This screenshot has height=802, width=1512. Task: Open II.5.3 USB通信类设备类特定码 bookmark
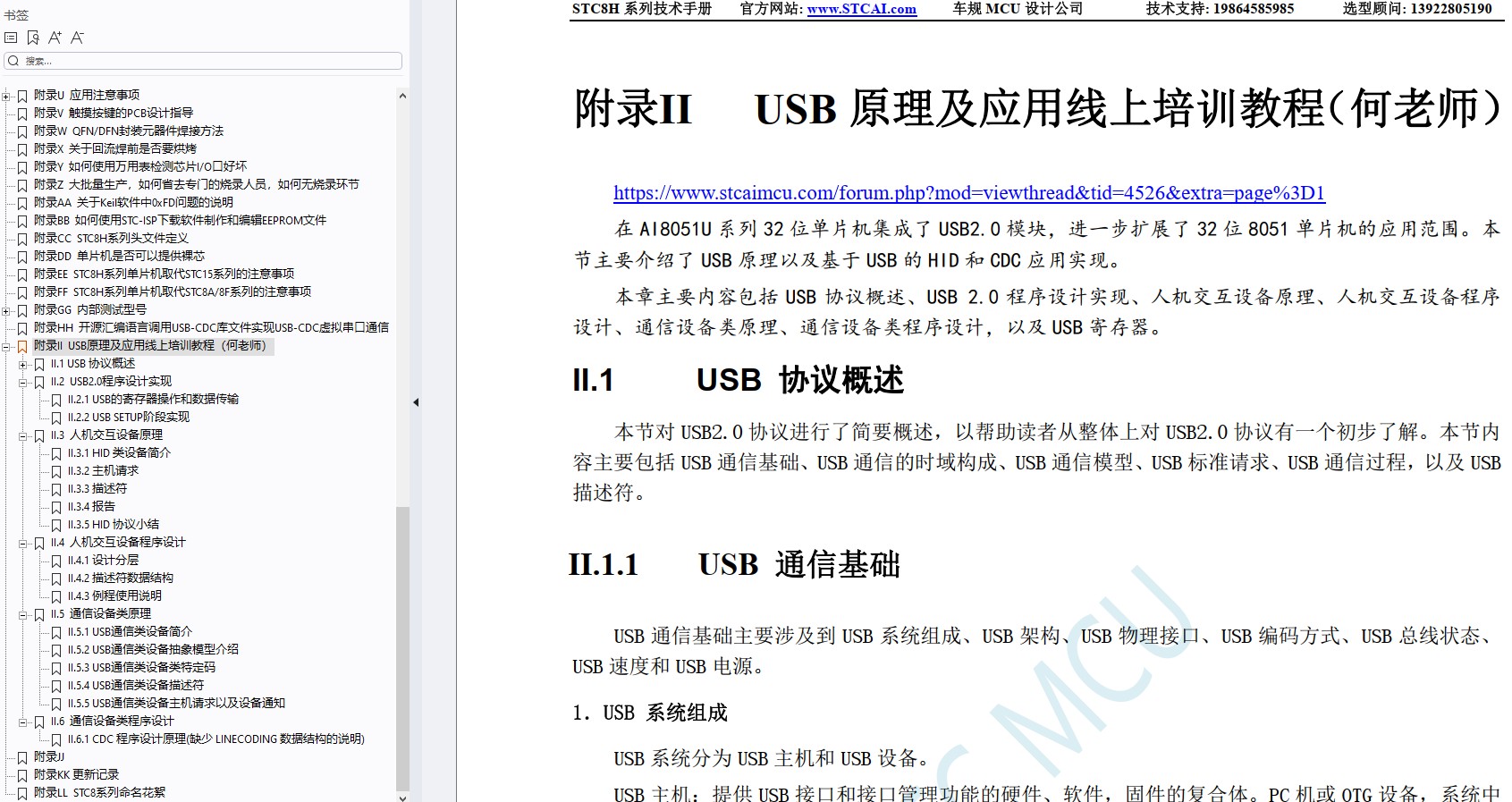coord(141,667)
